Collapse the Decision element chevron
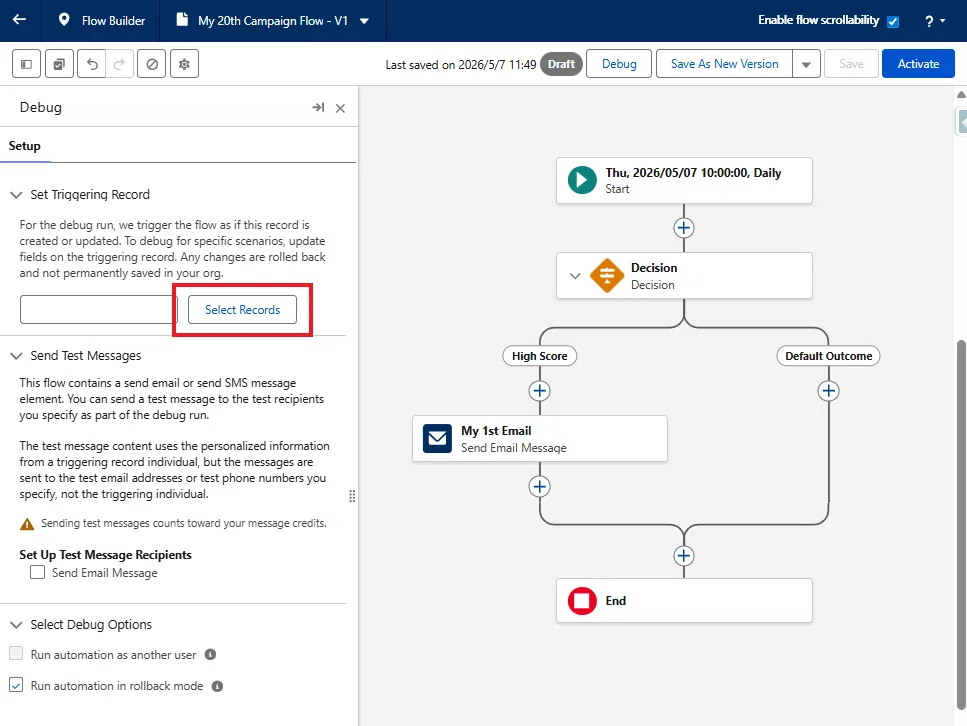Image resolution: width=967 pixels, height=726 pixels. (575, 276)
